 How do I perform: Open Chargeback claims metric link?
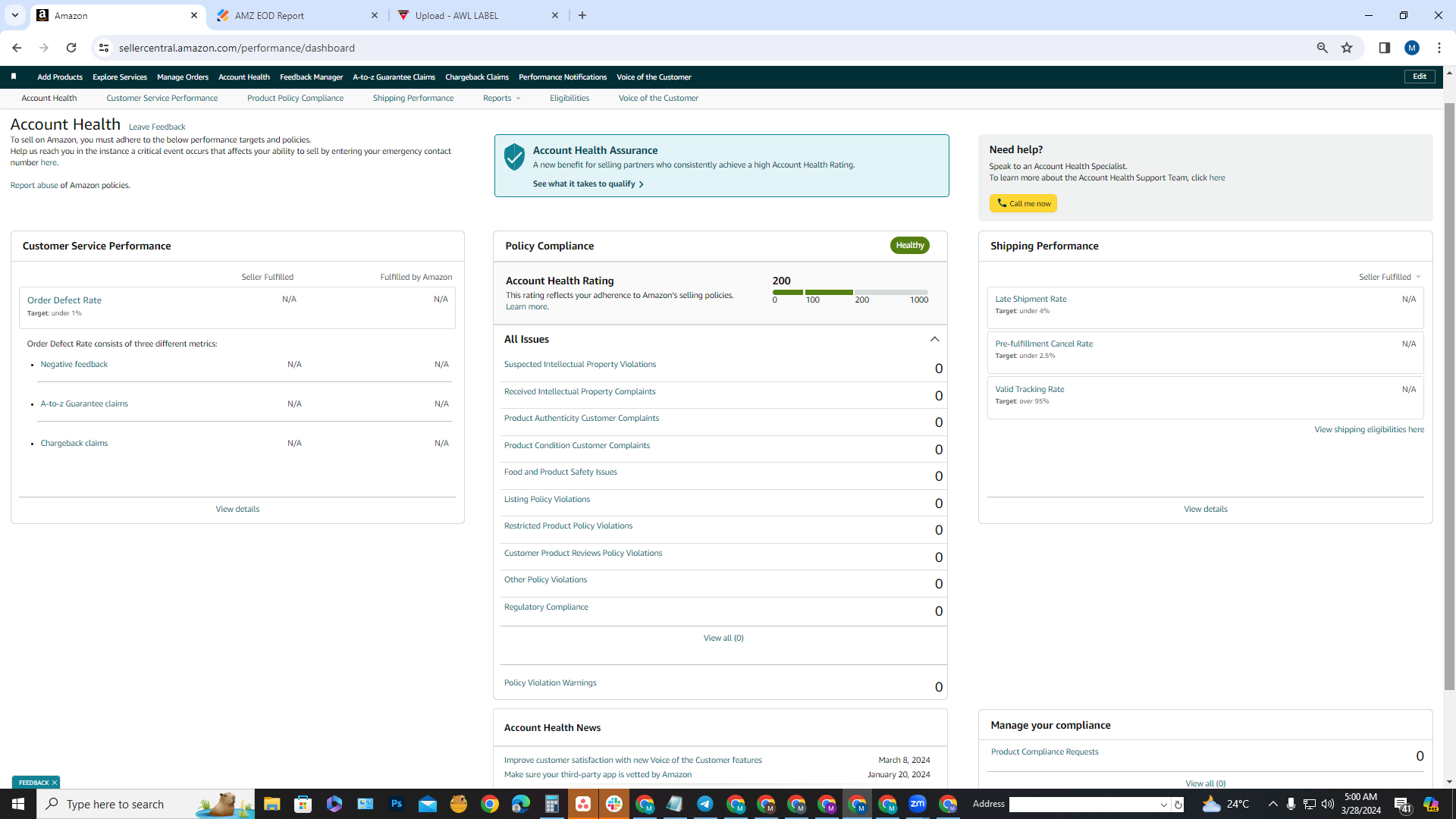[74, 443]
